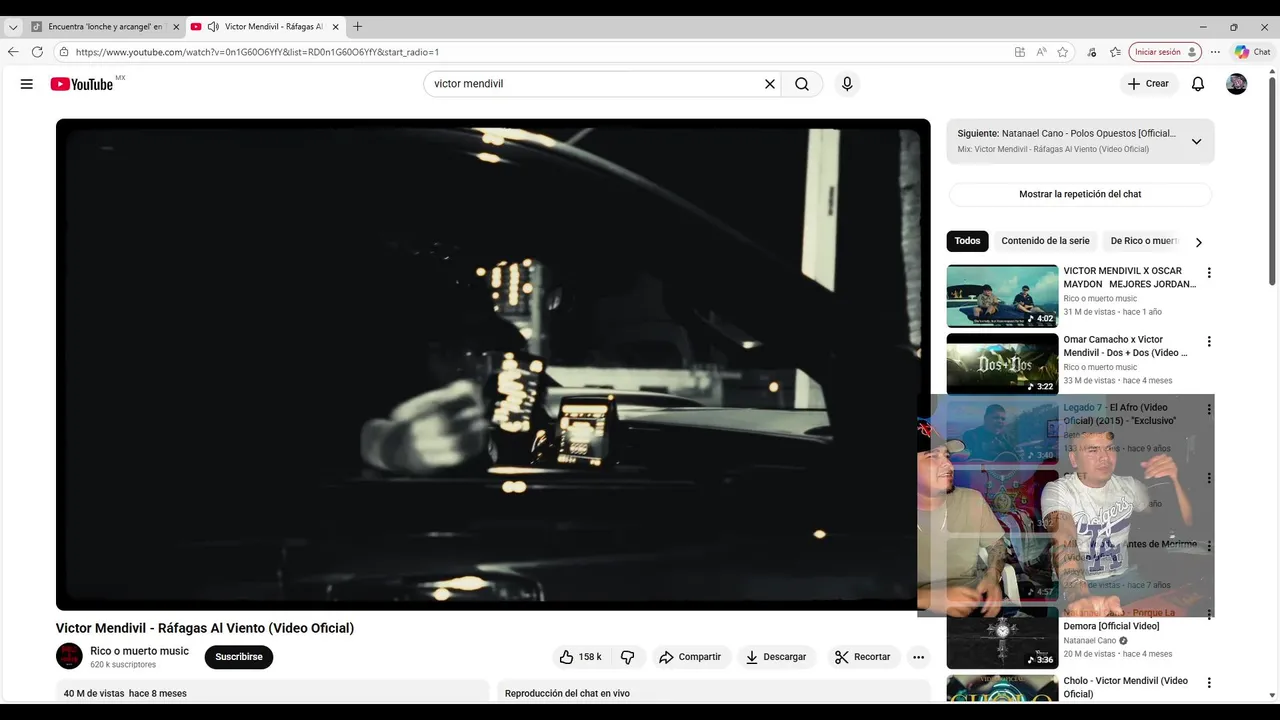Image resolution: width=1280 pixels, height=720 pixels.
Task: Select the Todos filter chip
Action: (x=967, y=241)
